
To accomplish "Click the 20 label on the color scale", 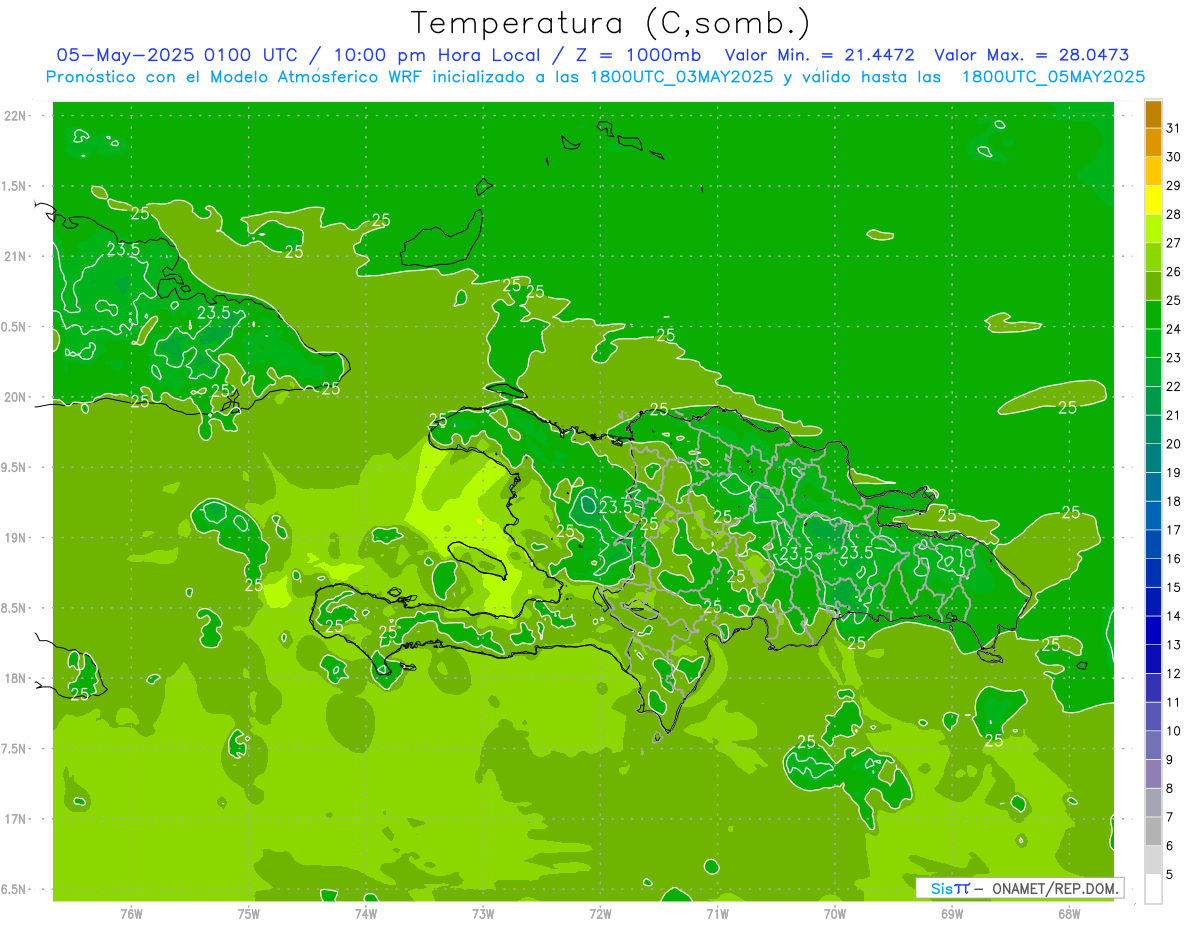I will click(1173, 444).
